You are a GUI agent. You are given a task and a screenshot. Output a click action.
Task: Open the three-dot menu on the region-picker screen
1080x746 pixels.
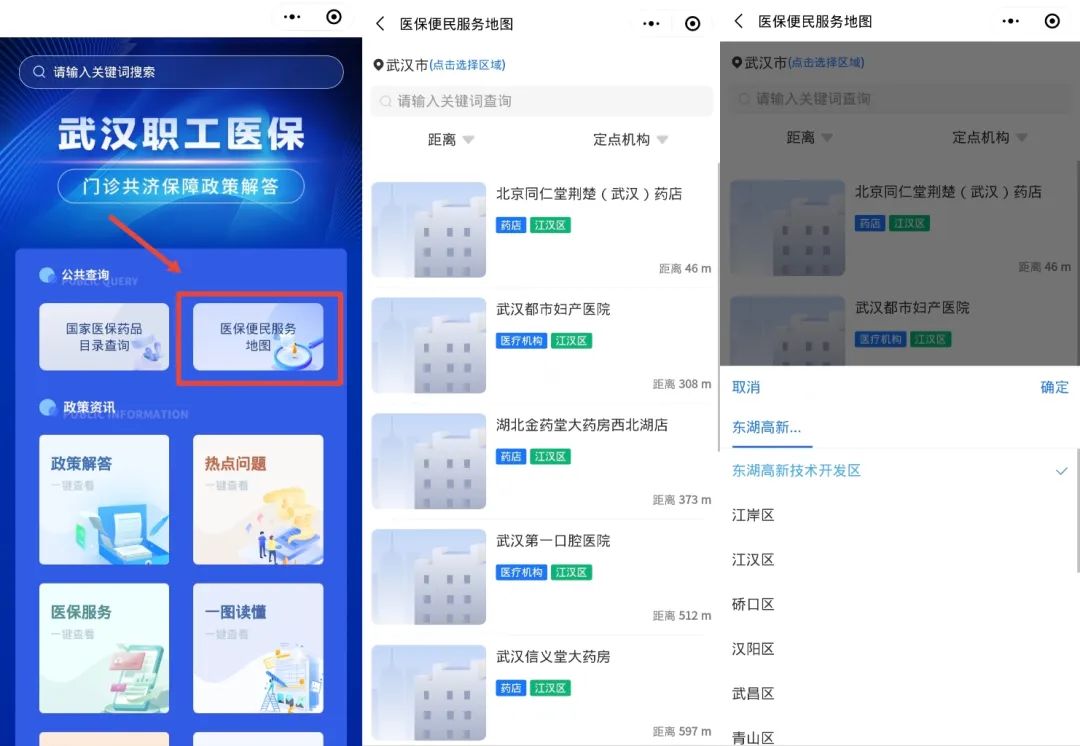pos(1010,21)
